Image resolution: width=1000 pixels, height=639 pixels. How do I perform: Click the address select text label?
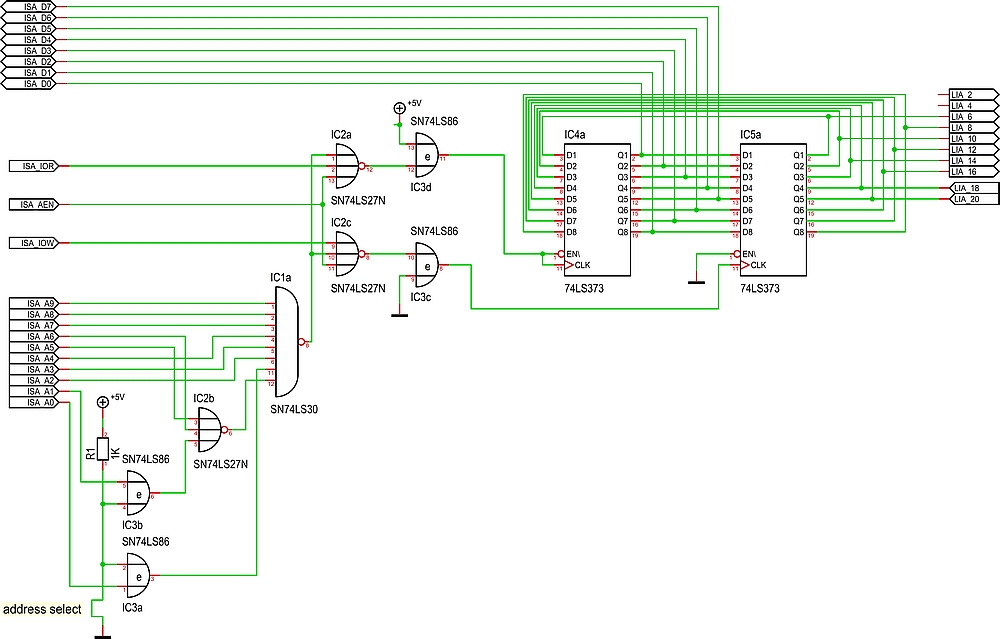click(40, 608)
